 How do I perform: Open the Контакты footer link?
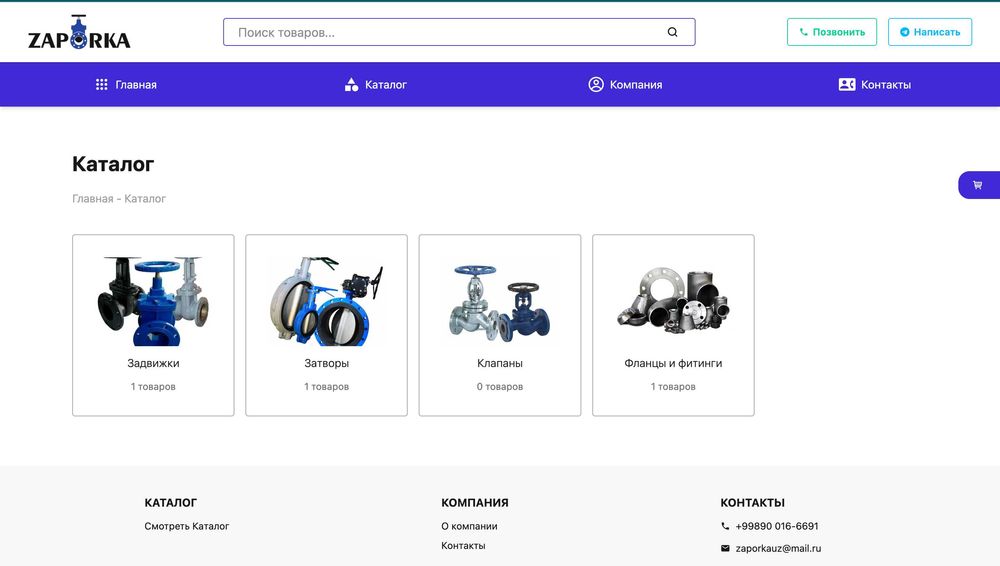tap(463, 546)
